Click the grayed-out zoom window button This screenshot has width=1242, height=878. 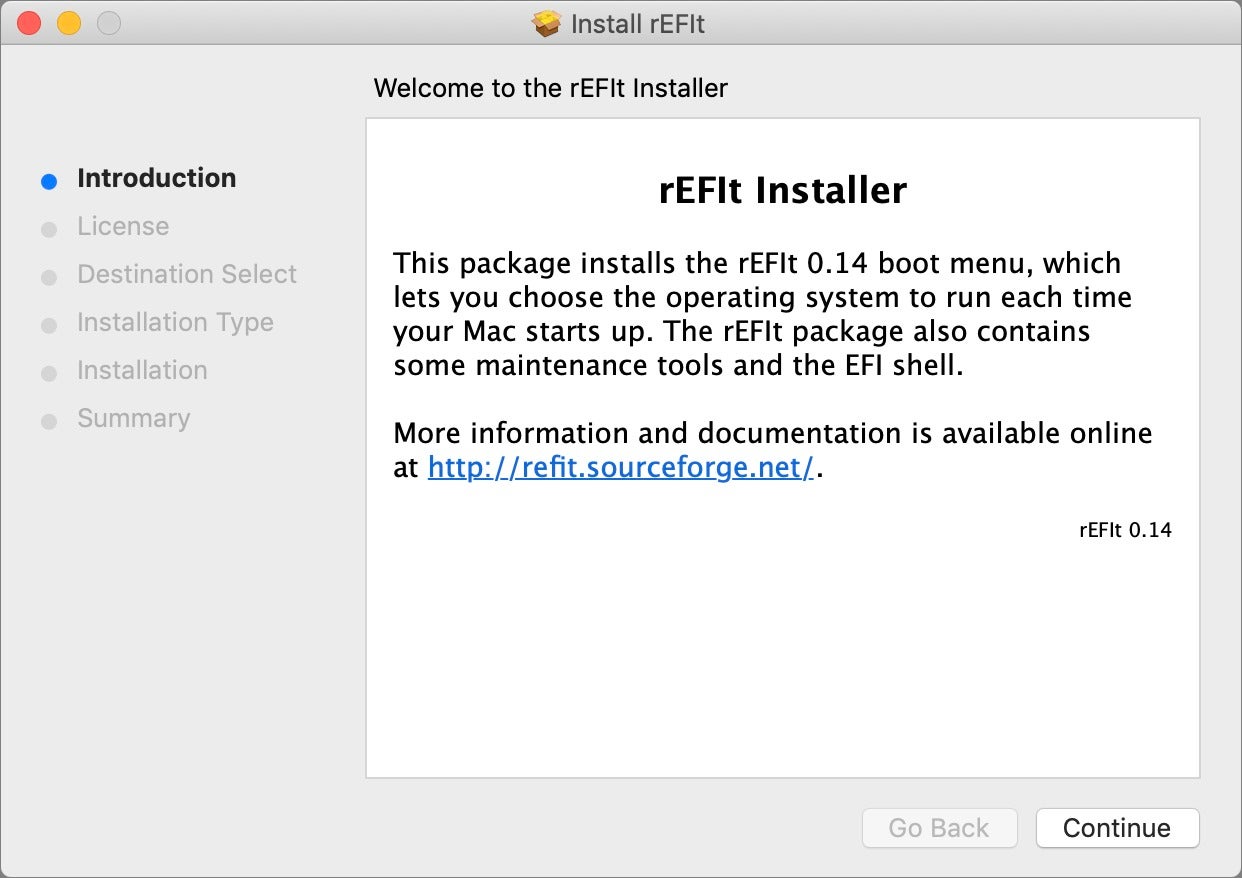pos(109,23)
